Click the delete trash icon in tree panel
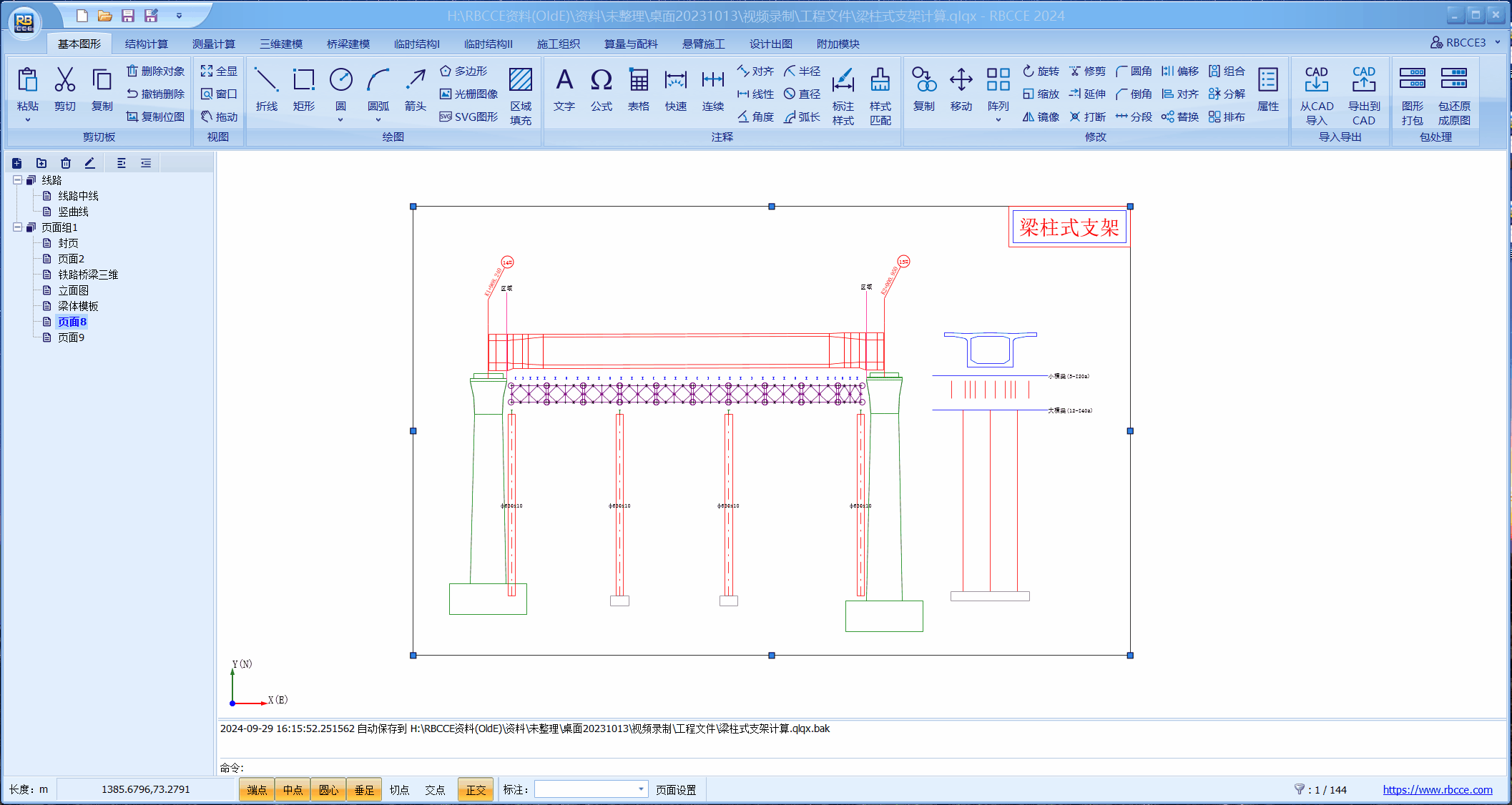 pos(66,163)
